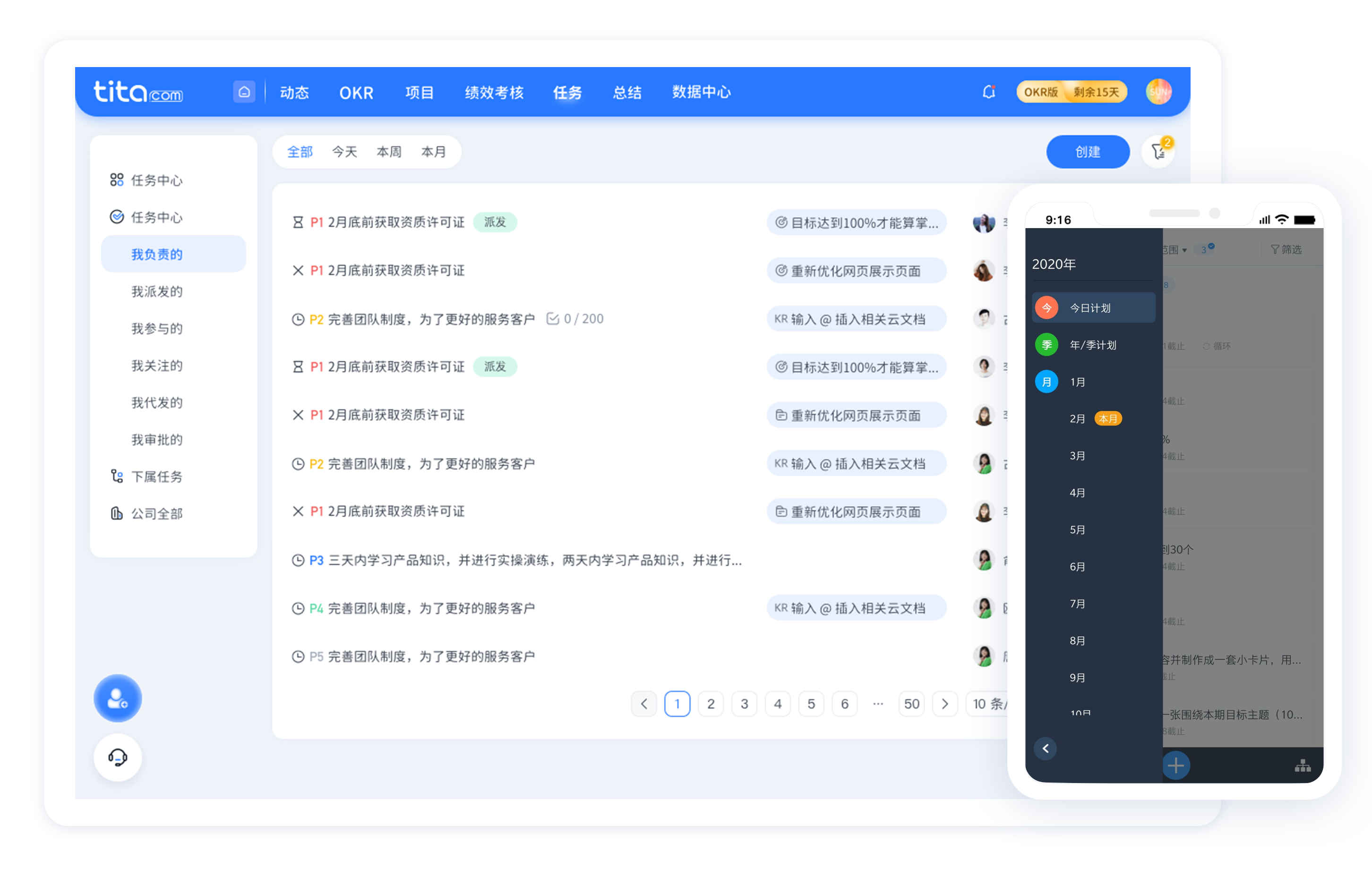This screenshot has width=1372, height=877.
Task: Click first 目标达到100%才能算掌... link
Action: (857, 222)
